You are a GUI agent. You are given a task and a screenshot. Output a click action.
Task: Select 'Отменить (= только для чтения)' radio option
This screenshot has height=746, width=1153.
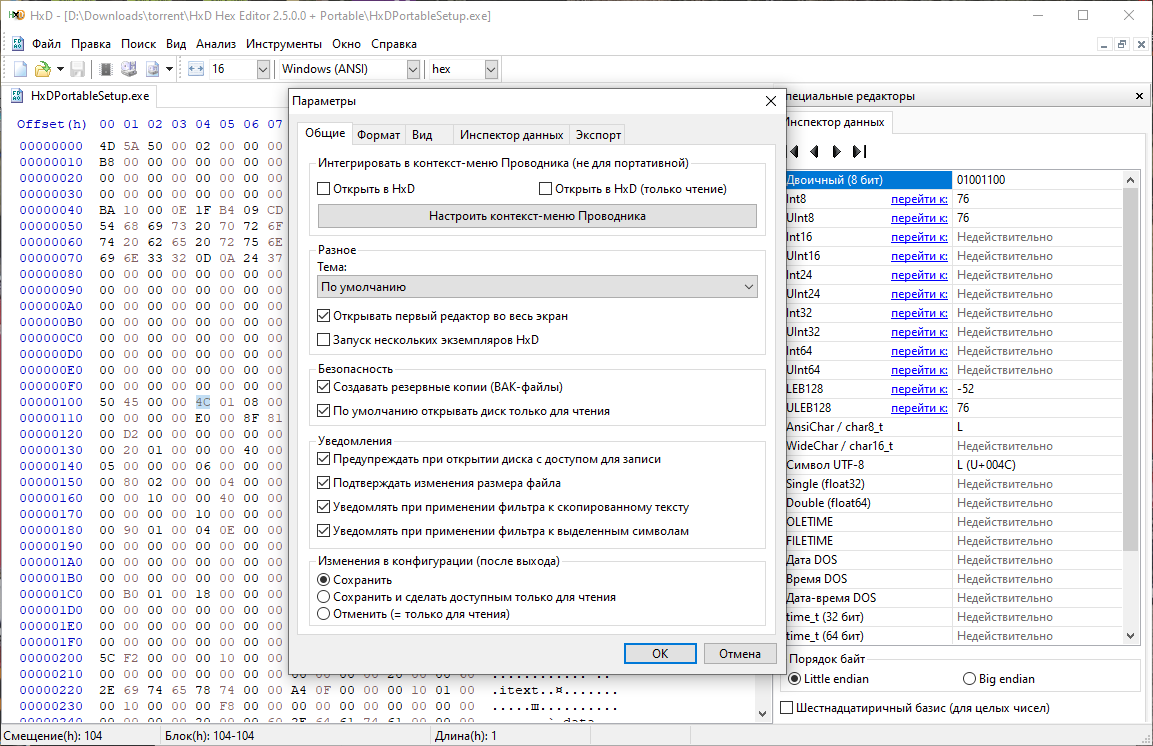[323, 614]
